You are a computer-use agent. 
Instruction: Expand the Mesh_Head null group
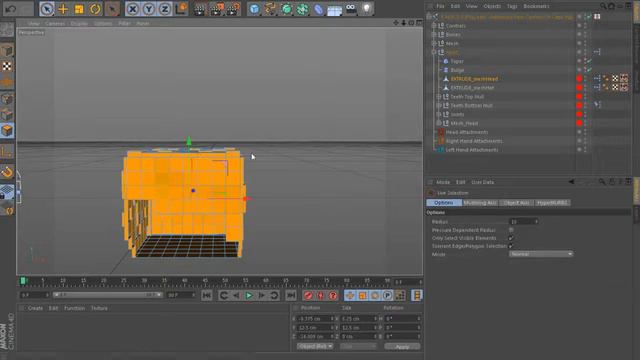coord(439,123)
